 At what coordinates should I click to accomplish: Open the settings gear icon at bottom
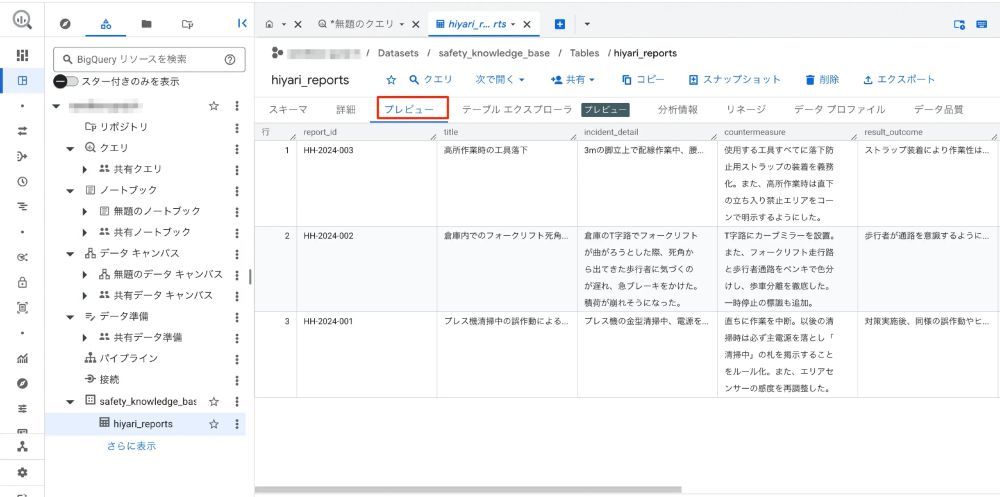pos(22,473)
